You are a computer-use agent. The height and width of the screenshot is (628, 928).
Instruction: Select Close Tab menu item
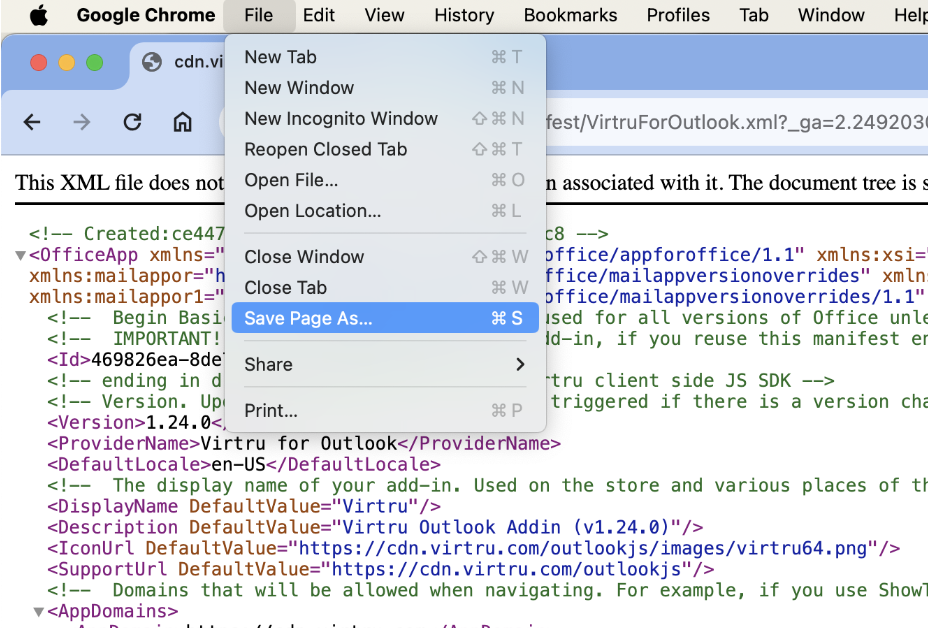[385, 288]
